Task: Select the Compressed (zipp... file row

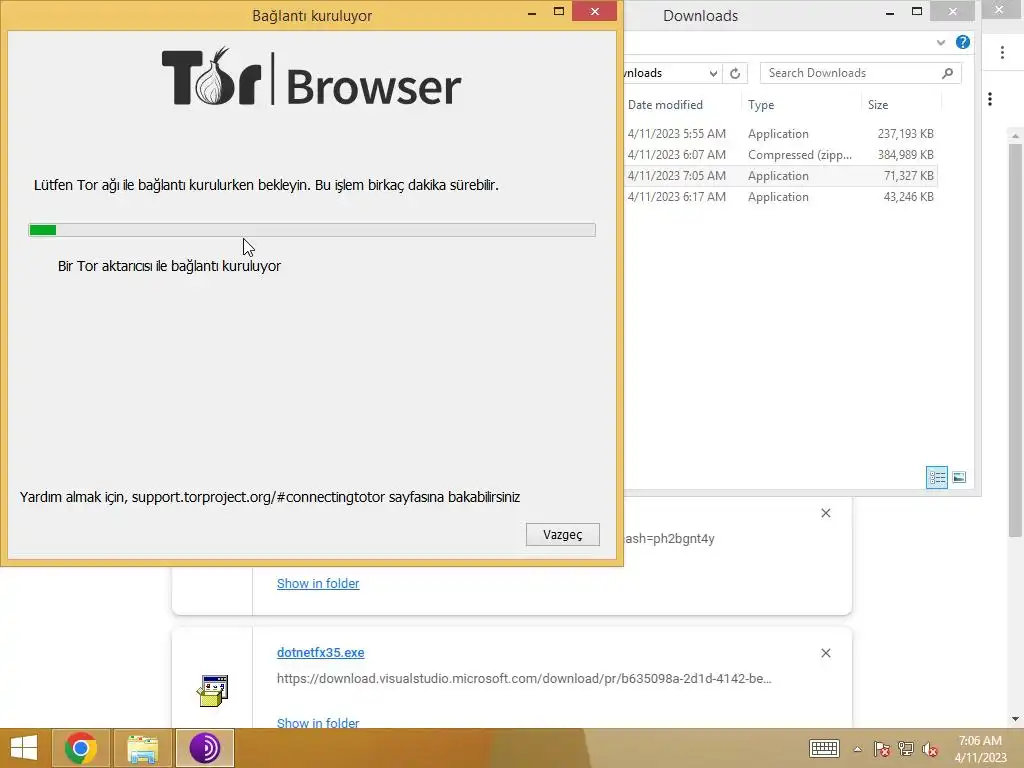Action: click(781, 155)
